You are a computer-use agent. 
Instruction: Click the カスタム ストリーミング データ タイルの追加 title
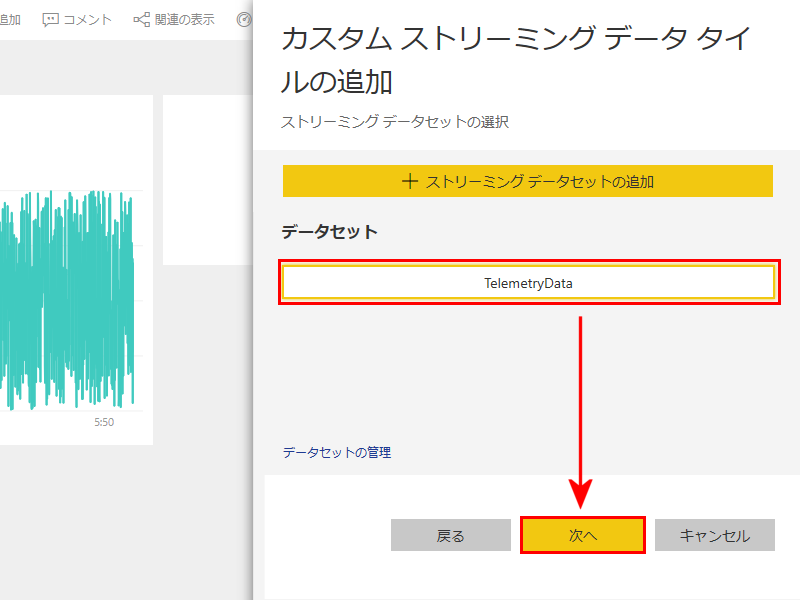click(515, 60)
